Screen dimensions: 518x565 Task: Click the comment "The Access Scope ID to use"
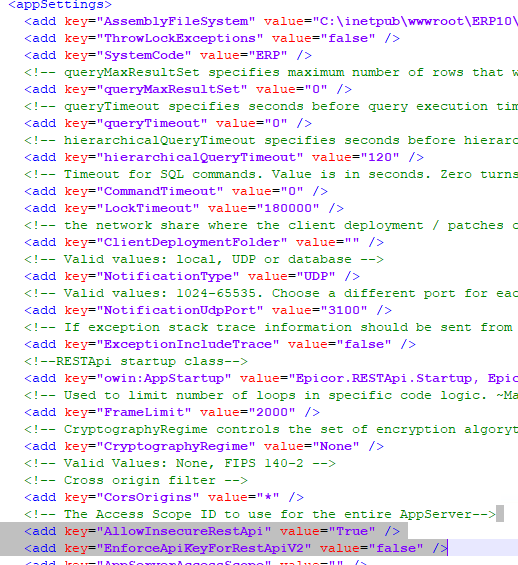point(260,515)
